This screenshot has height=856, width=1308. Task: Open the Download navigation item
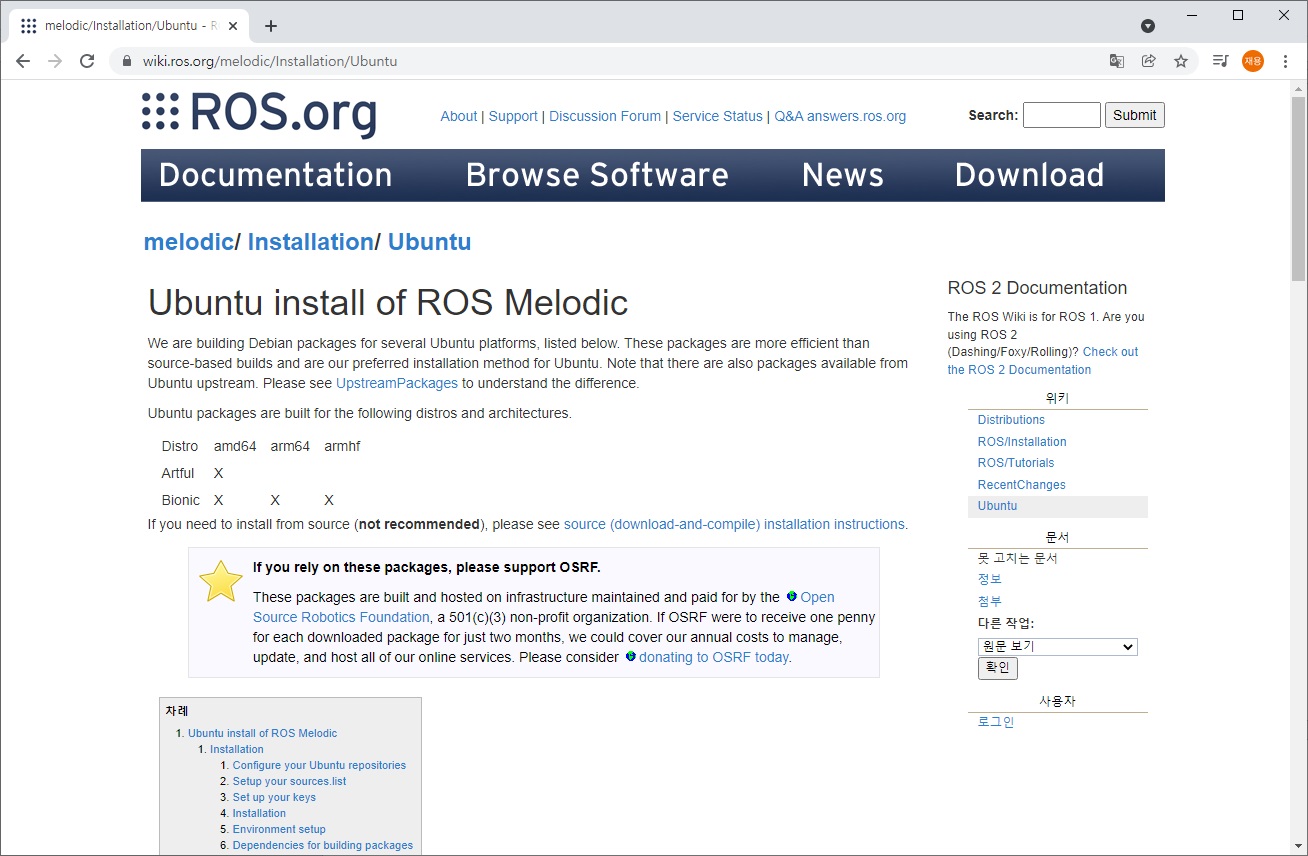pyautogui.click(x=1030, y=175)
